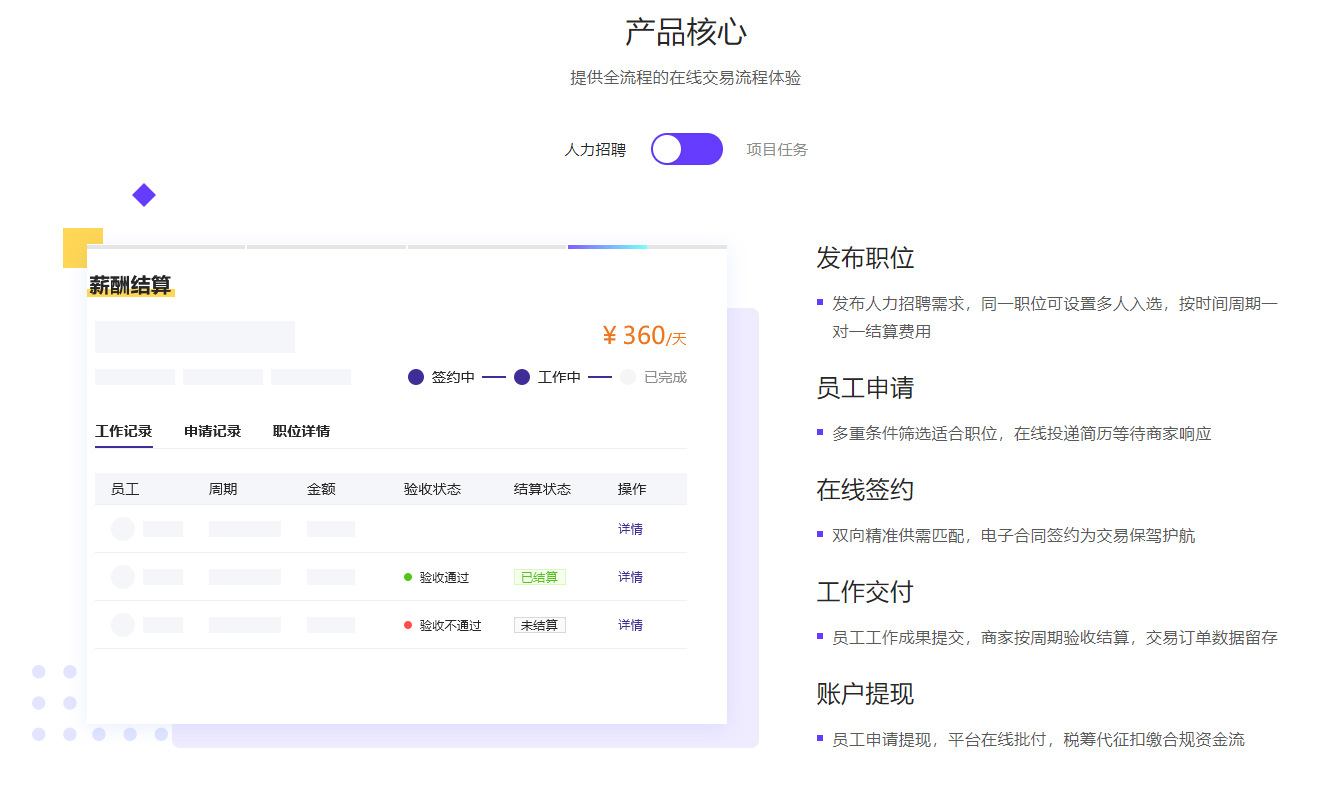Click the grey 已完成 step circle

[628, 377]
